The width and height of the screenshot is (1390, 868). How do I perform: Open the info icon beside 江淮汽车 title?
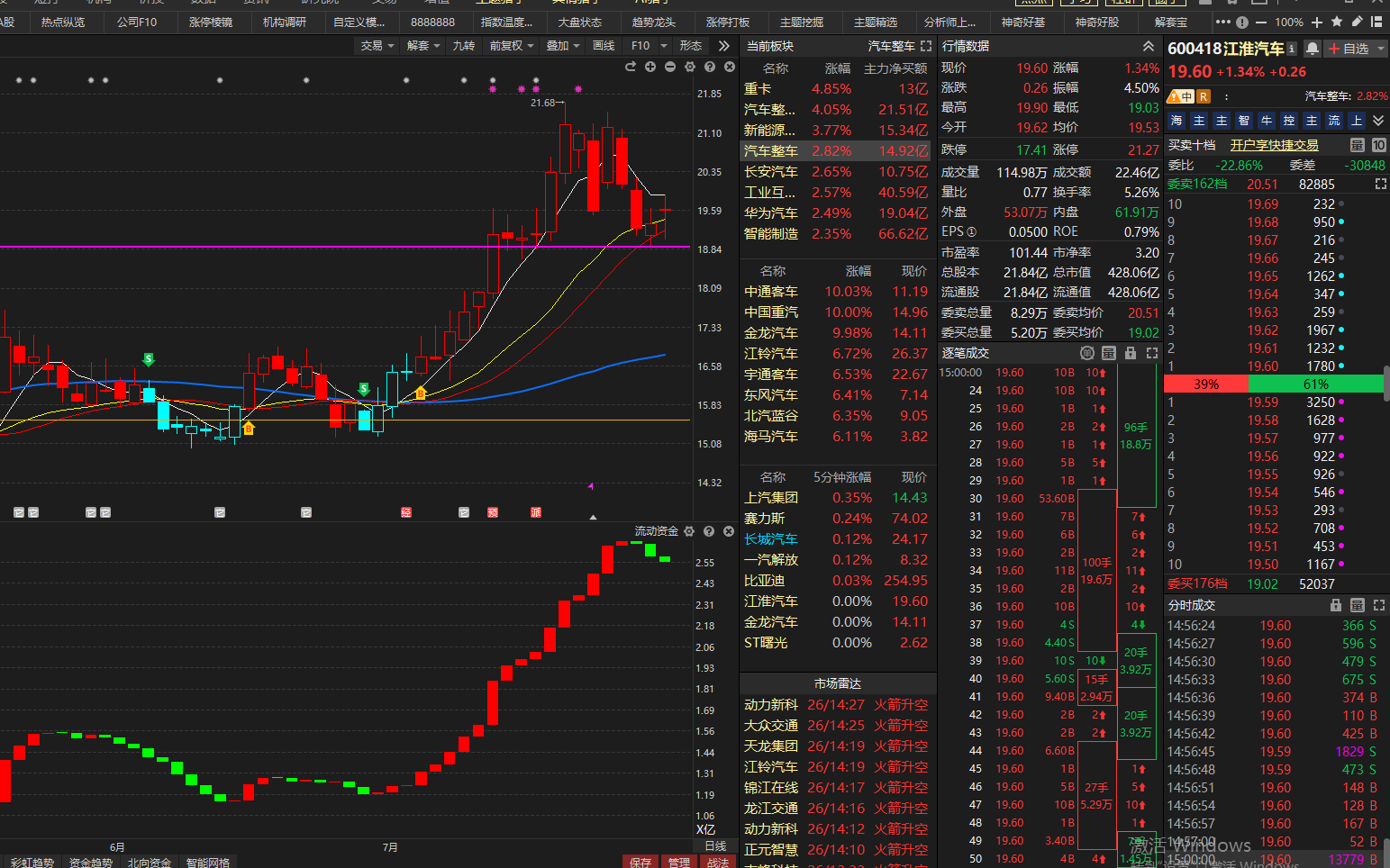point(1292,49)
